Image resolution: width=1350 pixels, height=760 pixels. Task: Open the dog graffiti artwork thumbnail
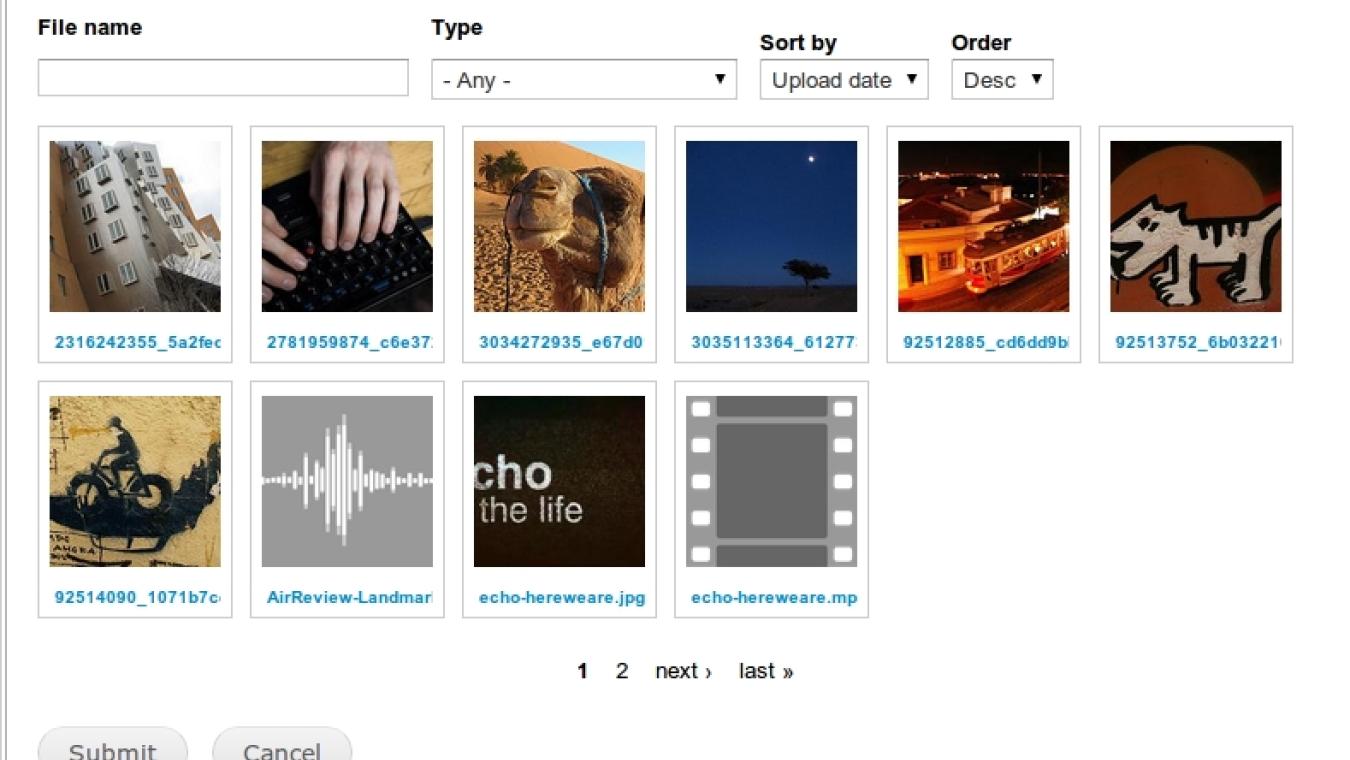click(1195, 224)
